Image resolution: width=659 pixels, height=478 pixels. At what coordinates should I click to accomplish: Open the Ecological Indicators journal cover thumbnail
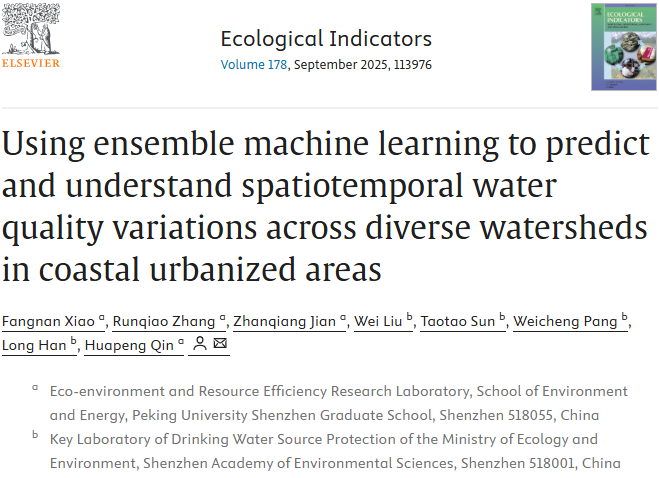617,47
